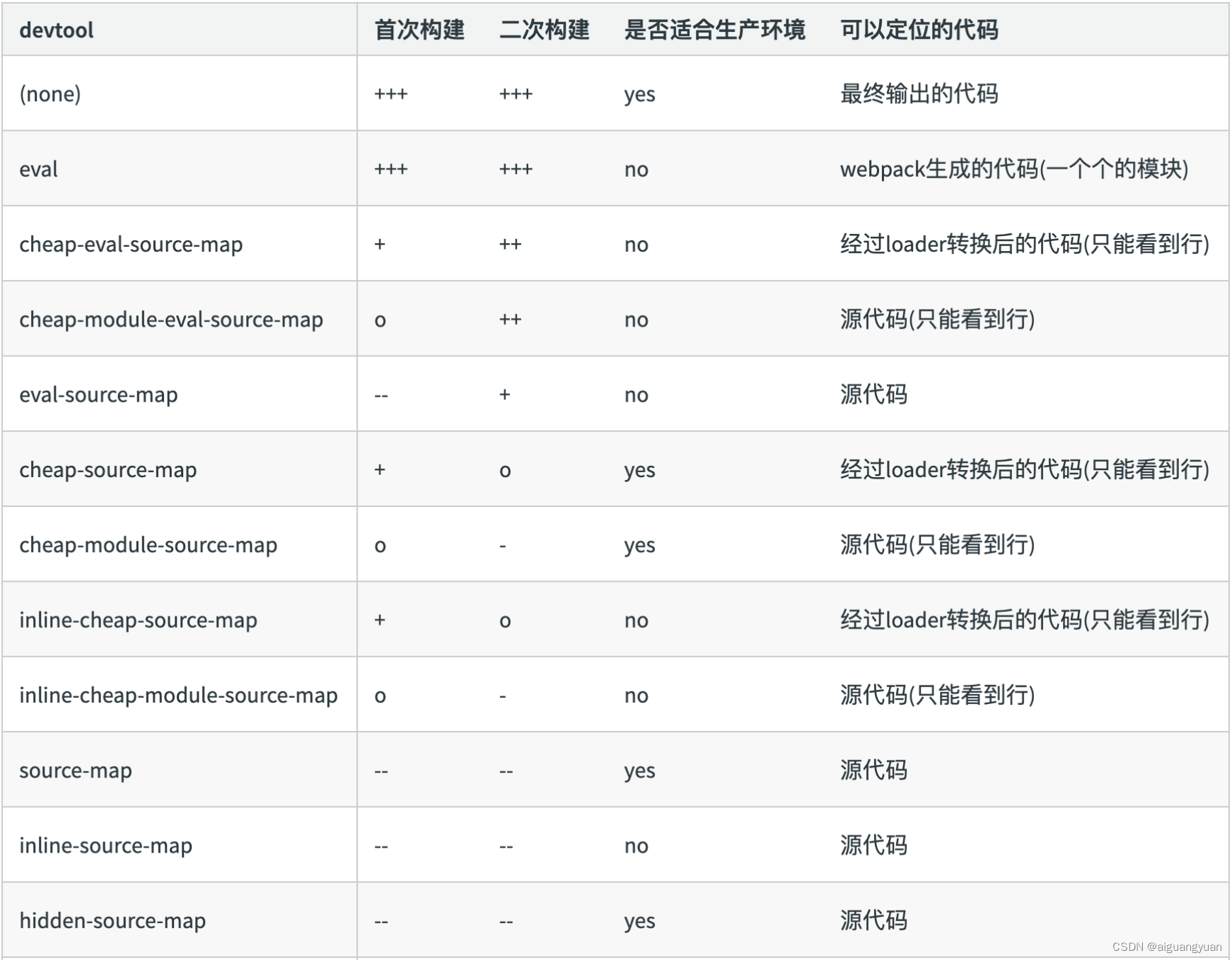This screenshot has width=1232, height=960.
Task: Click the source-map devtool entry
Action: 75,770
